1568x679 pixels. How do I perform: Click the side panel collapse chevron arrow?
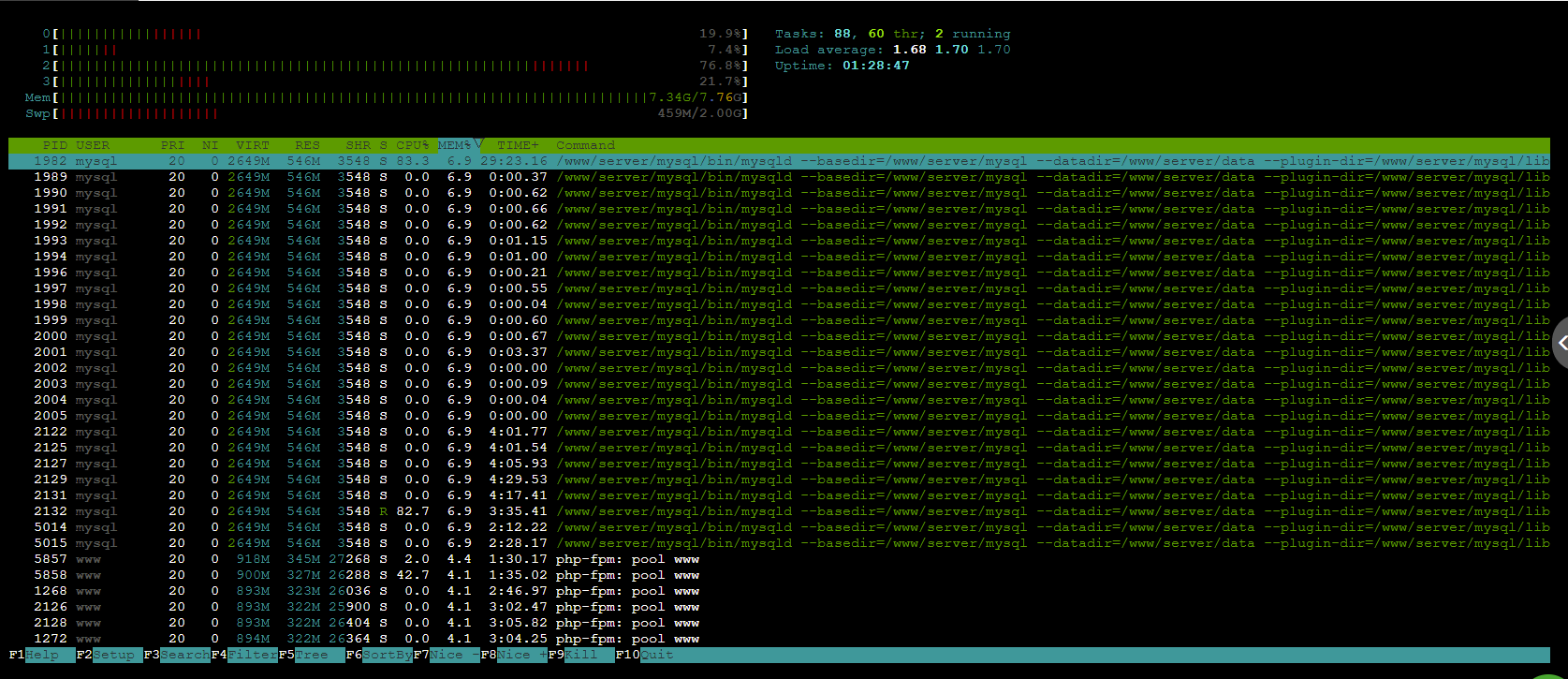tap(1561, 343)
